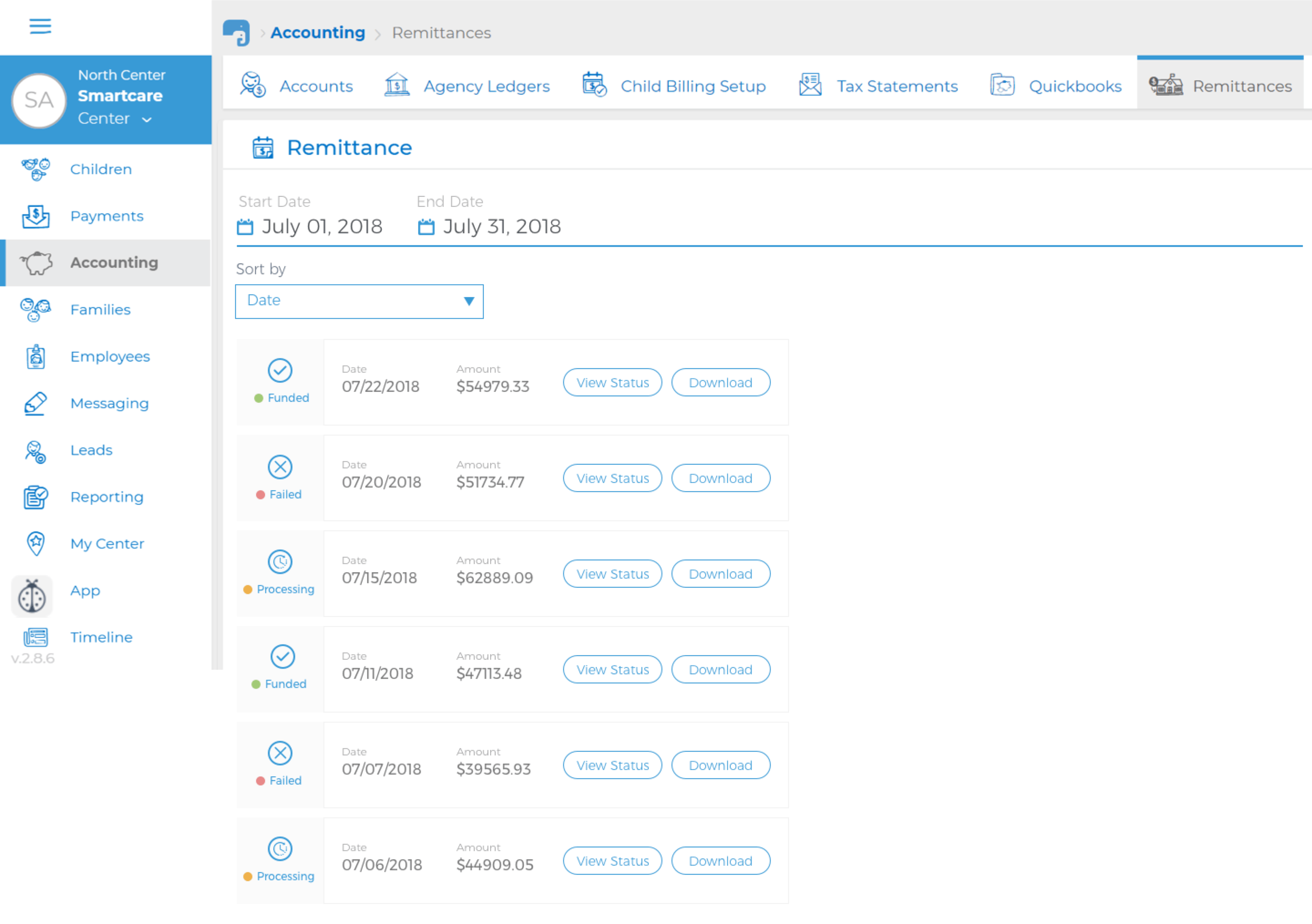
Task: Click the ladybug App icon
Action: coord(32,595)
